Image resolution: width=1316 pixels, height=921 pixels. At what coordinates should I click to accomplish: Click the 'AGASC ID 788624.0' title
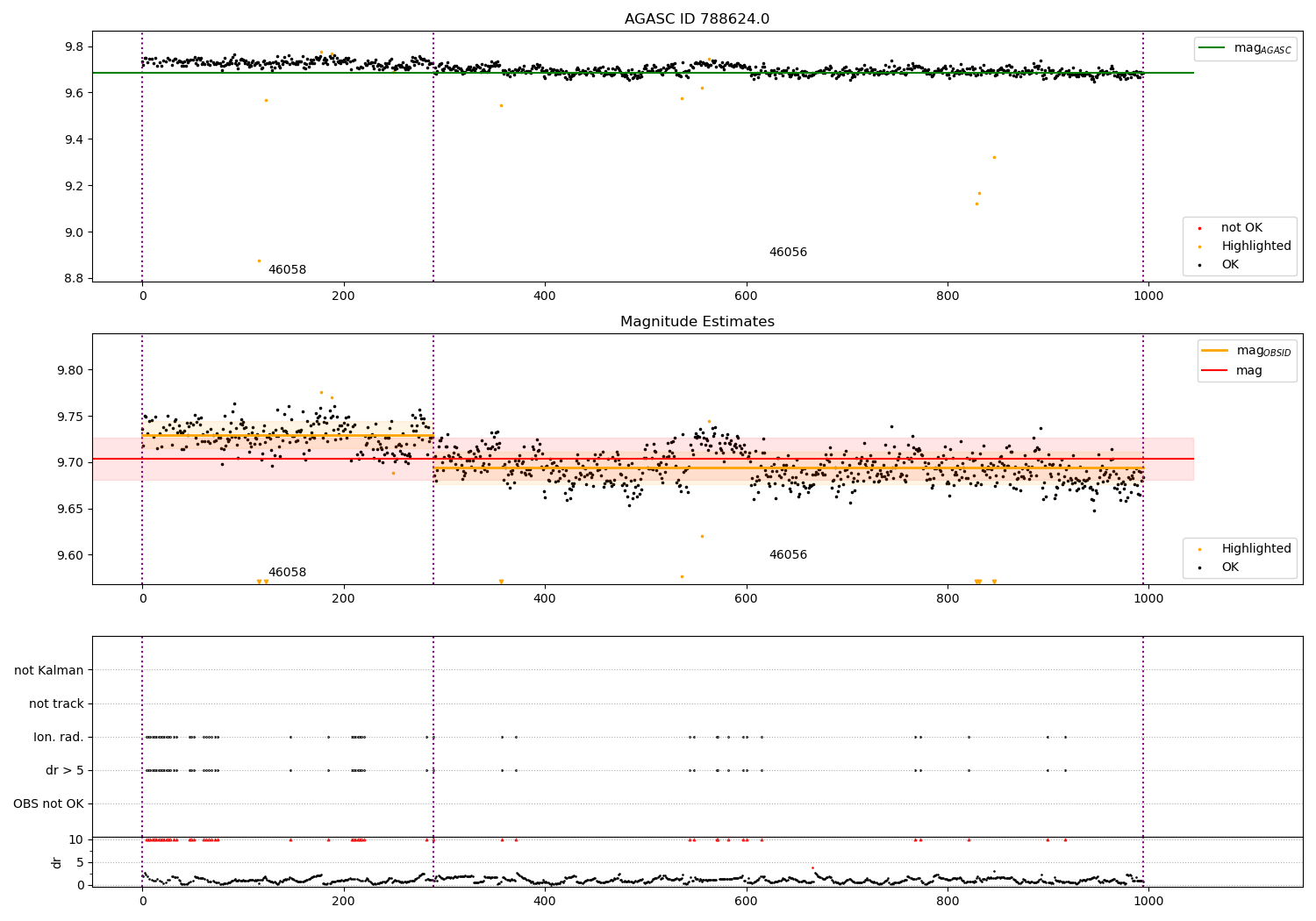pos(697,19)
